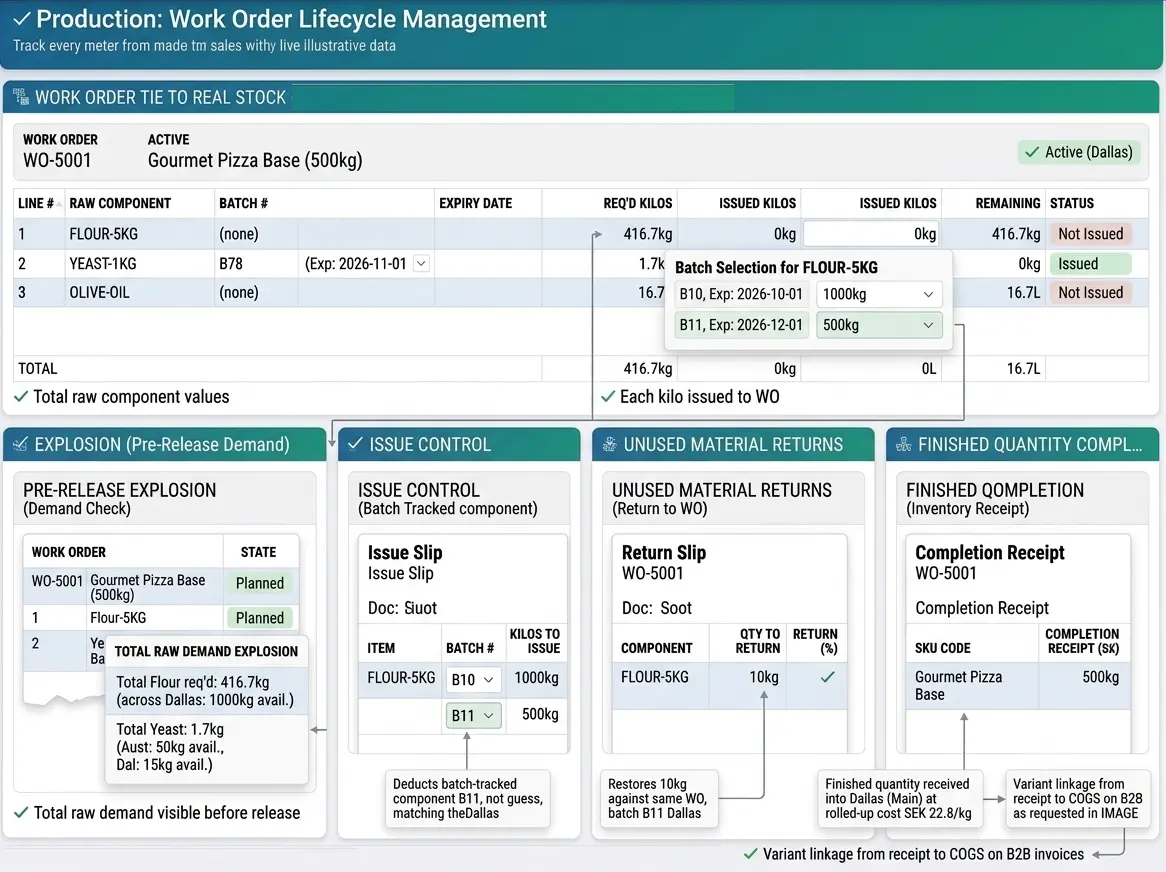Click the Finished quantity received into Dallas note
Screen dimensions: 1166x872
point(899,799)
